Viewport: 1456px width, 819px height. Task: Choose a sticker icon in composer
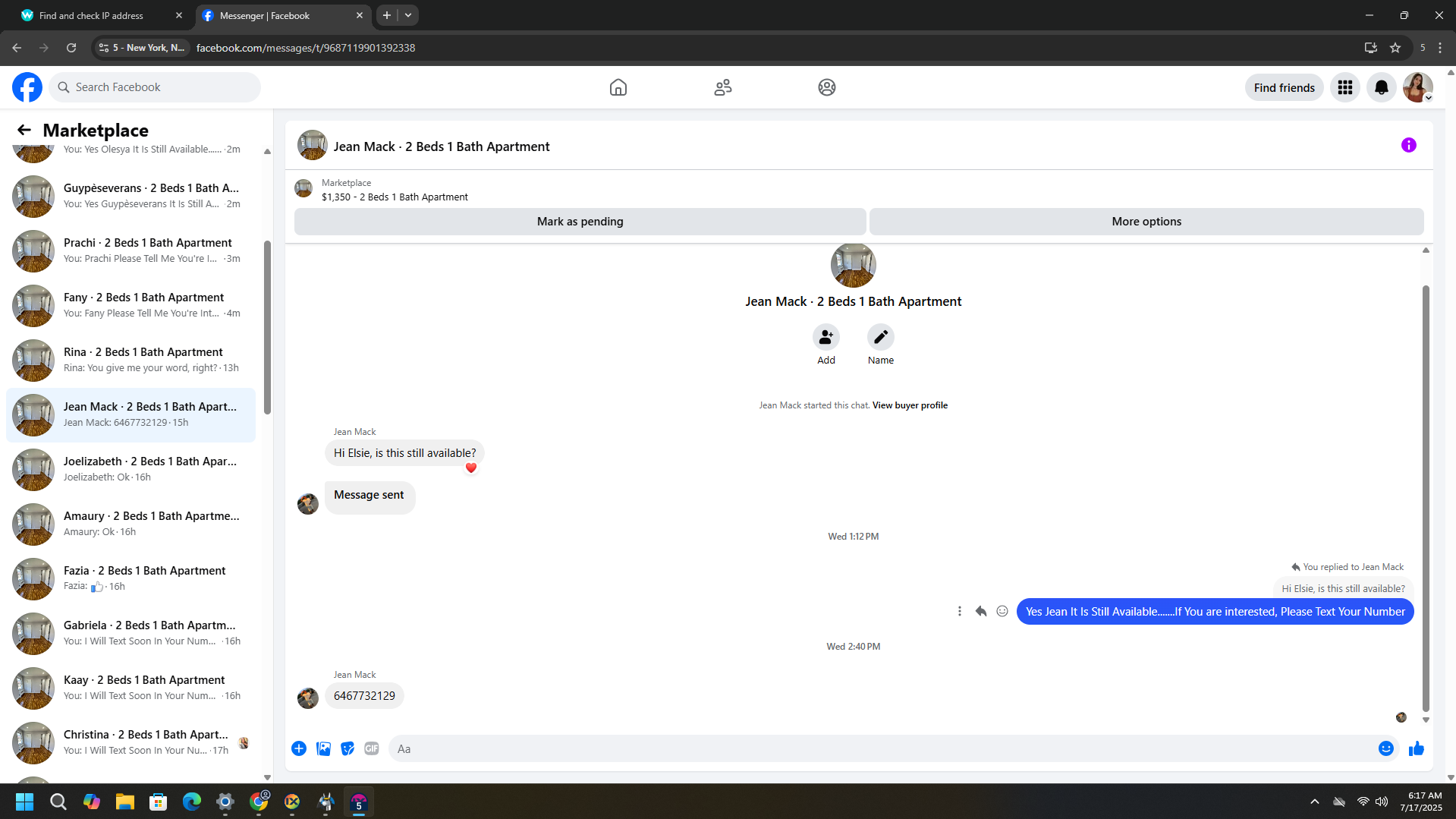(x=347, y=748)
